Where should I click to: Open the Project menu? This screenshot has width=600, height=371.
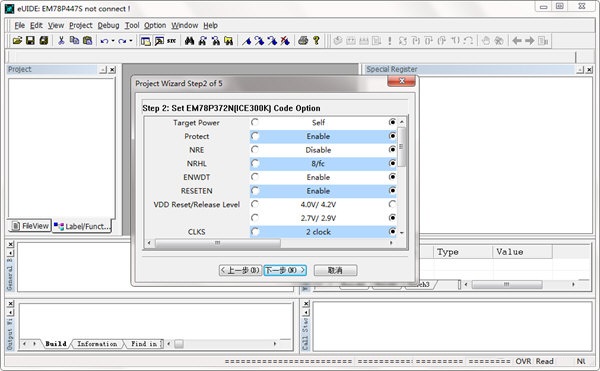[81, 25]
